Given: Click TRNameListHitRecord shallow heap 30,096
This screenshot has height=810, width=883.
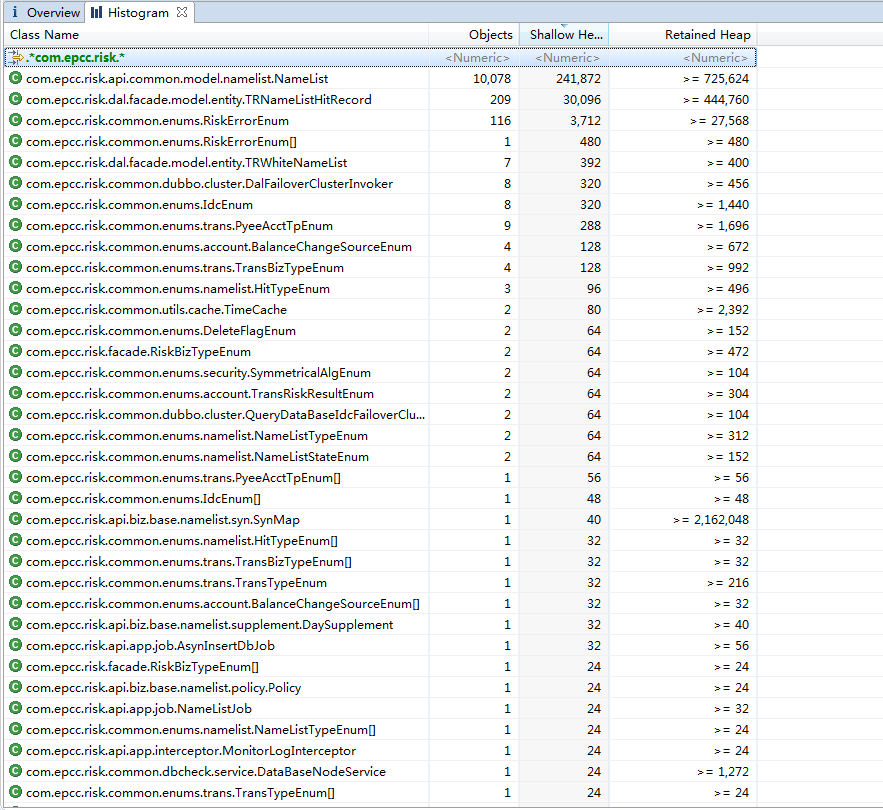Looking at the screenshot, I should pos(582,100).
